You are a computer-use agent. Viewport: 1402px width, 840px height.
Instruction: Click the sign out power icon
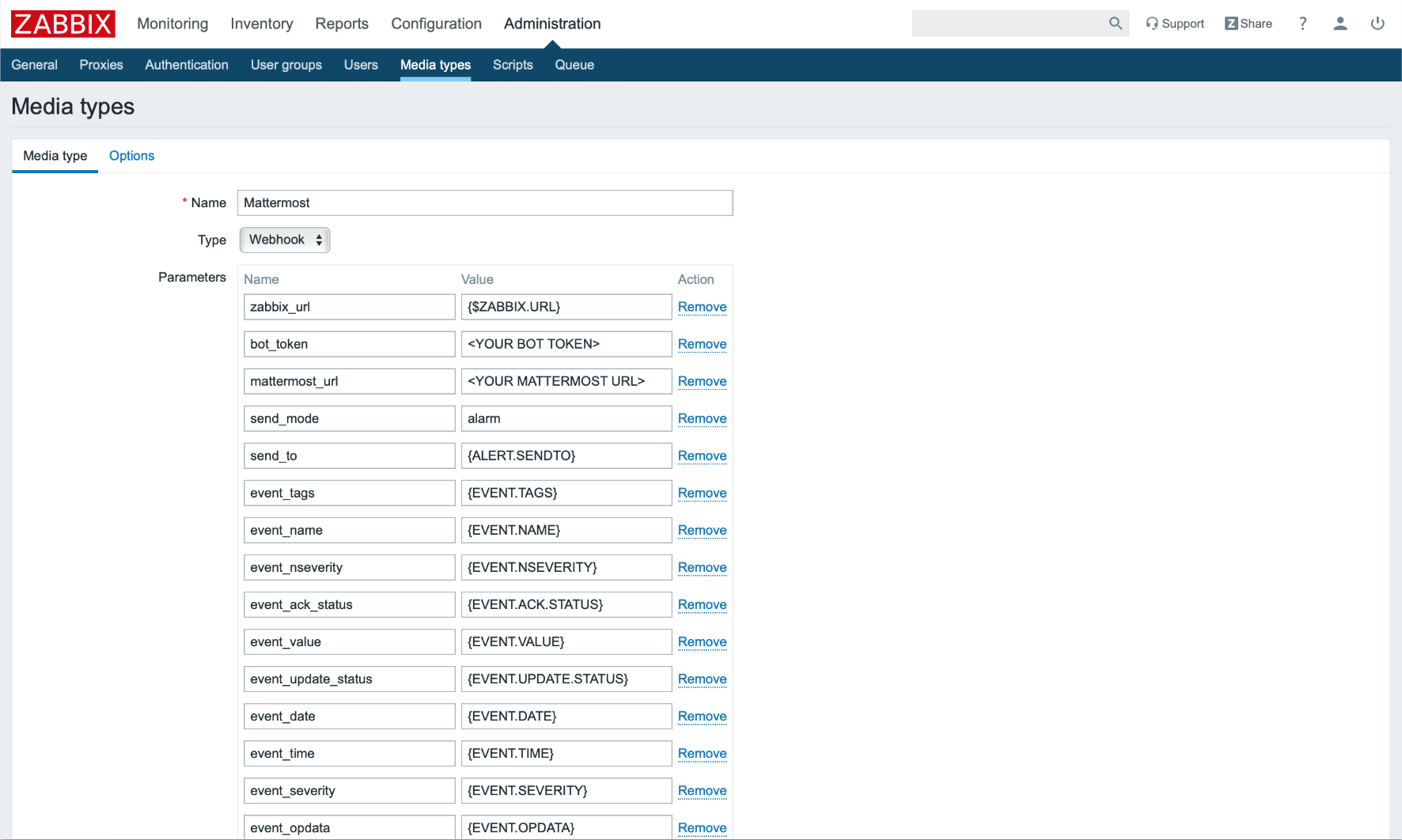click(1377, 24)
